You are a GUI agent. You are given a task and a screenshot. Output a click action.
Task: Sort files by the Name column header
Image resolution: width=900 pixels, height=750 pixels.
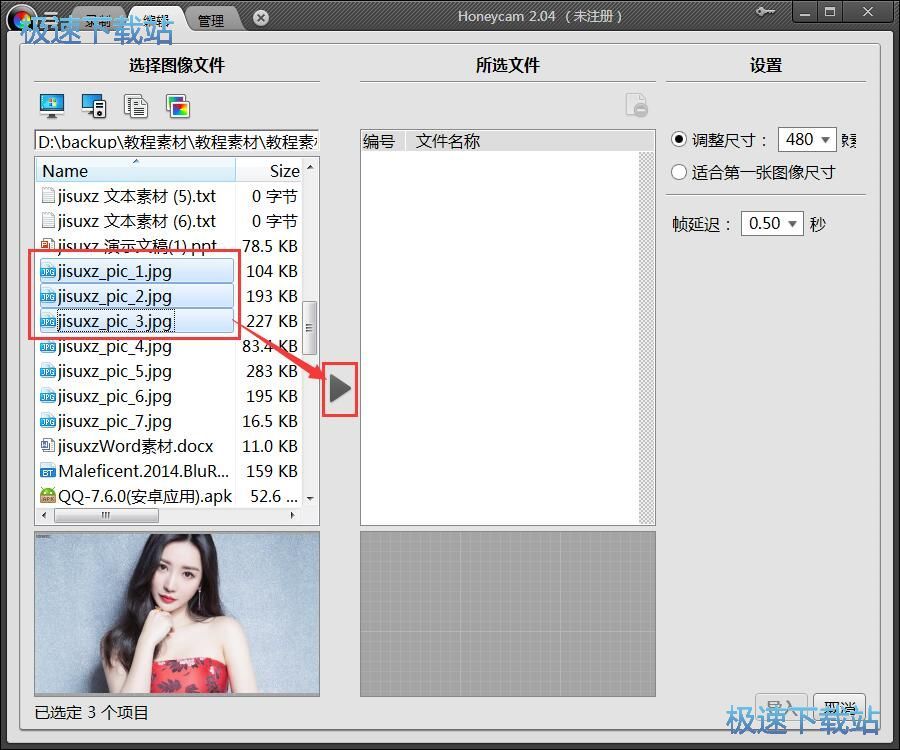(135, 170)
